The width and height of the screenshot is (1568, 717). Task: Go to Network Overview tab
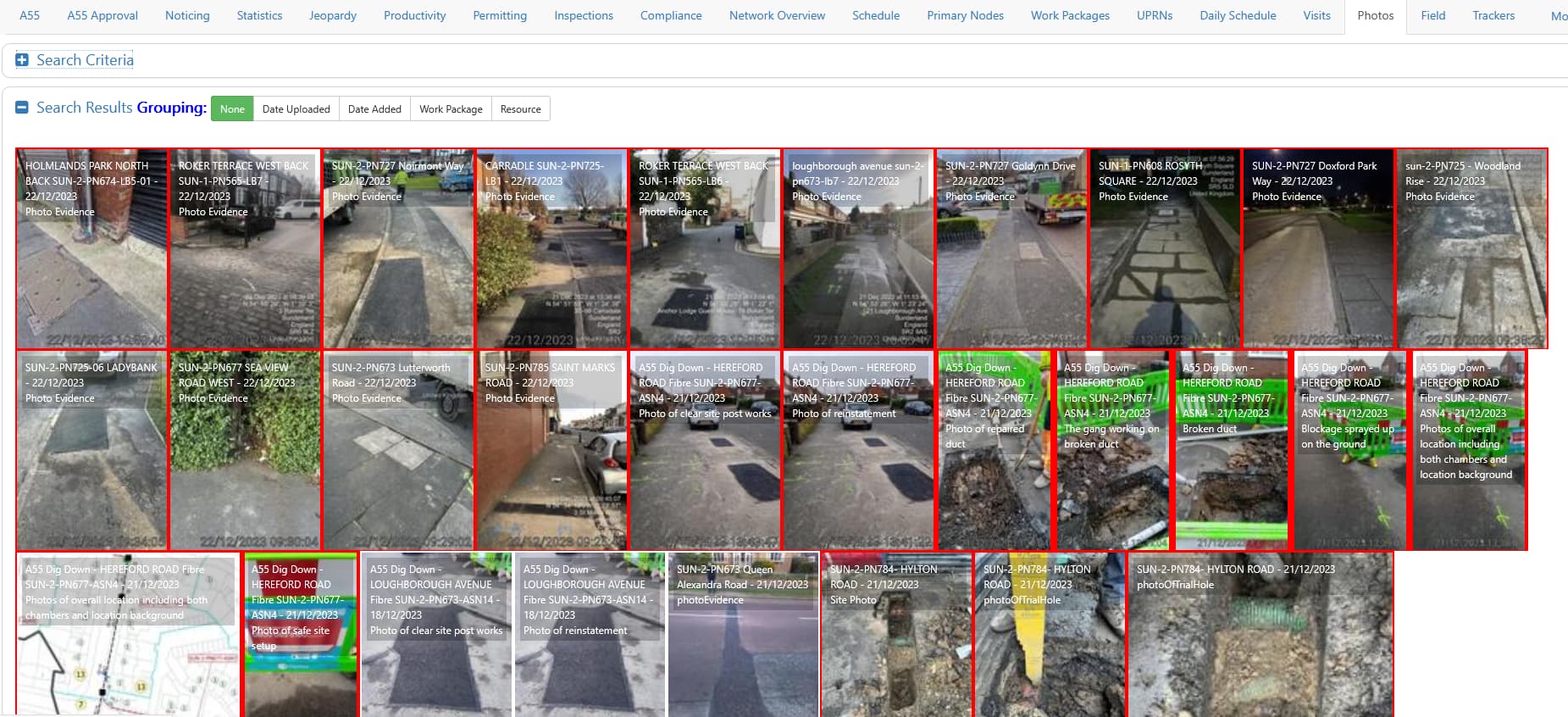777,15
